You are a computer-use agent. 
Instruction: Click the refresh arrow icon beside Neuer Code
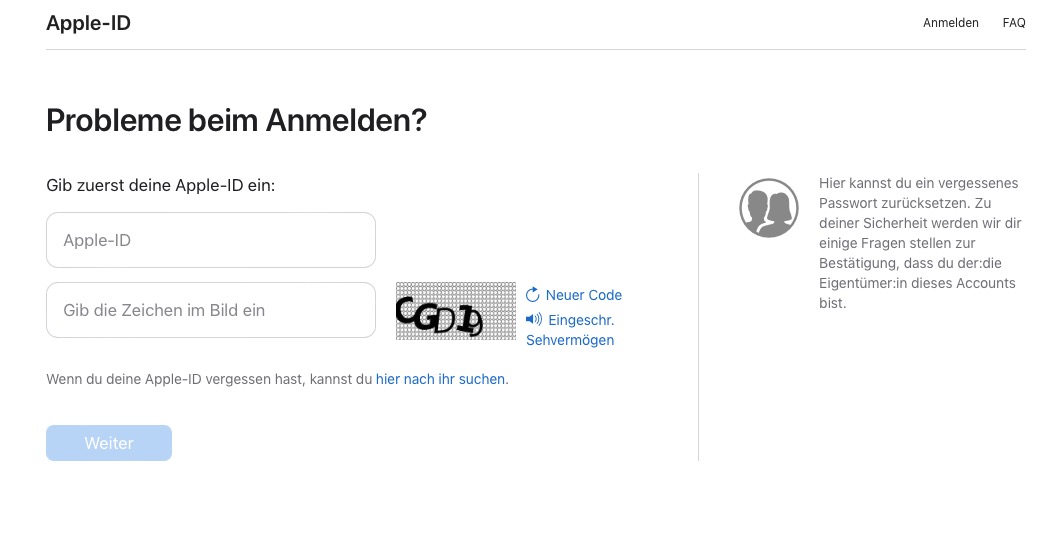(533, 295)
